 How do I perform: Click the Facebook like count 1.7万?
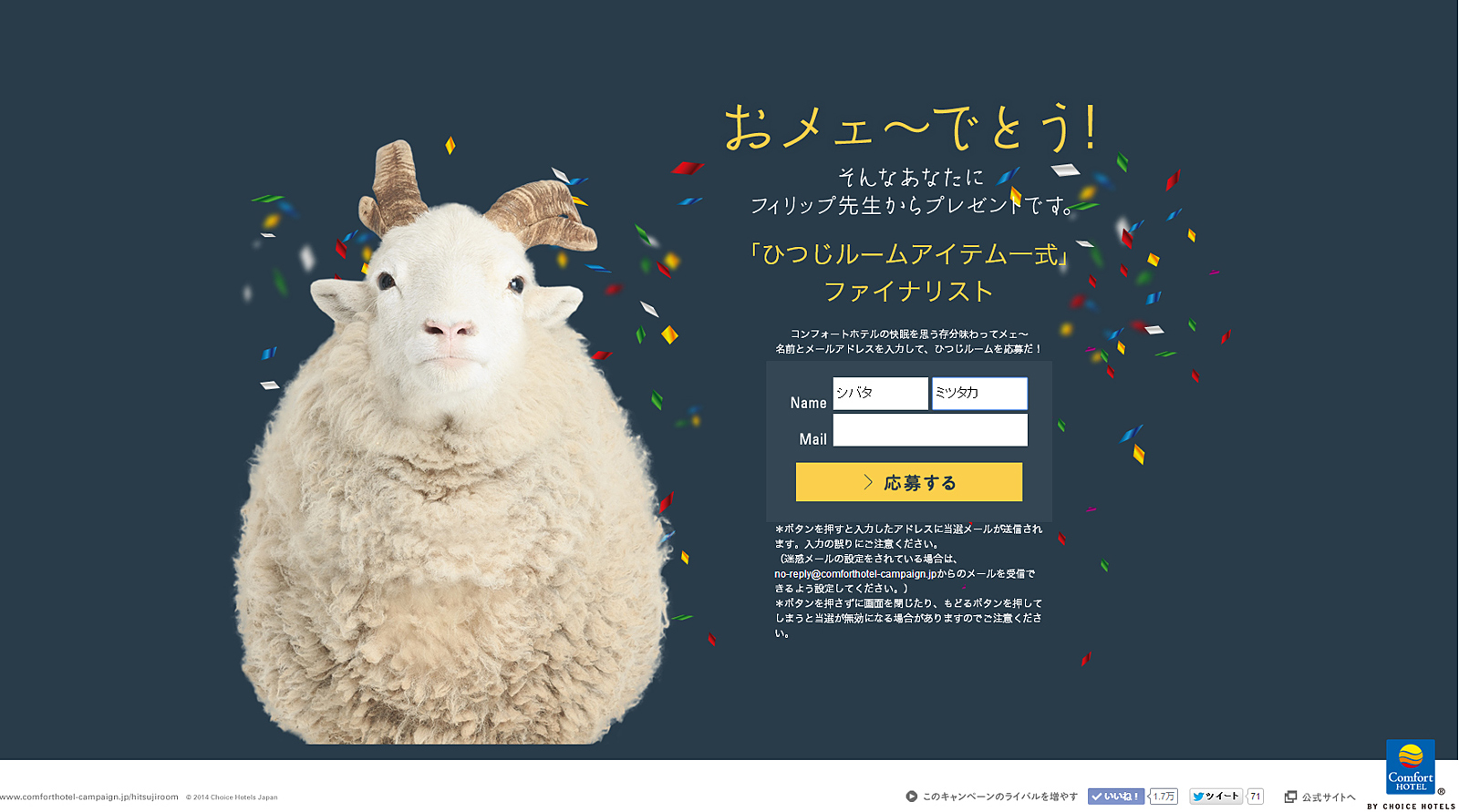pos(1164,797)
